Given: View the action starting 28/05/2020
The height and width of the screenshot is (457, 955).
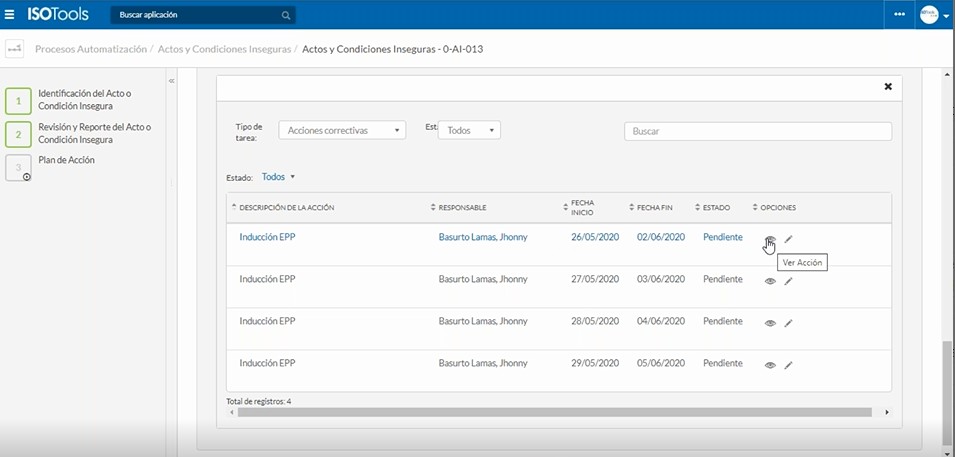Looking at the screenshot, I should pos(770,324).
